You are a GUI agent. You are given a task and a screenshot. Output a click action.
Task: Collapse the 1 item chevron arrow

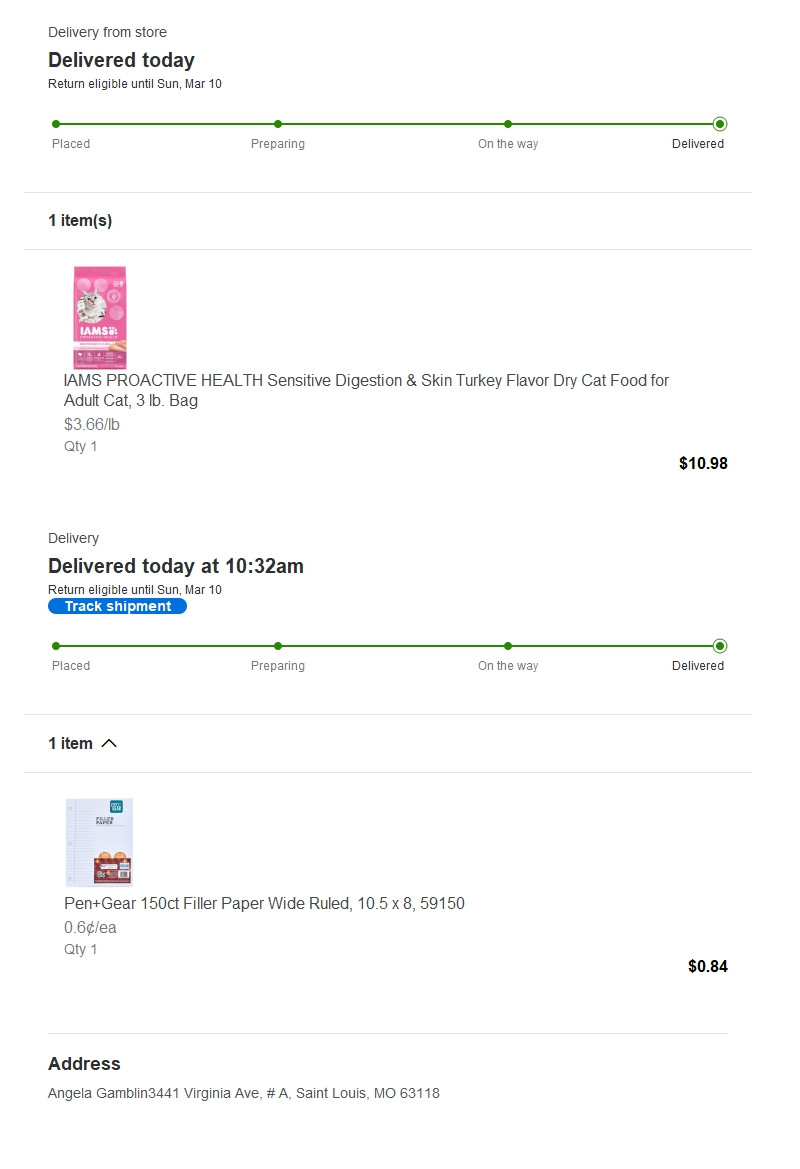pyautogui.click(x=110, y=743)
